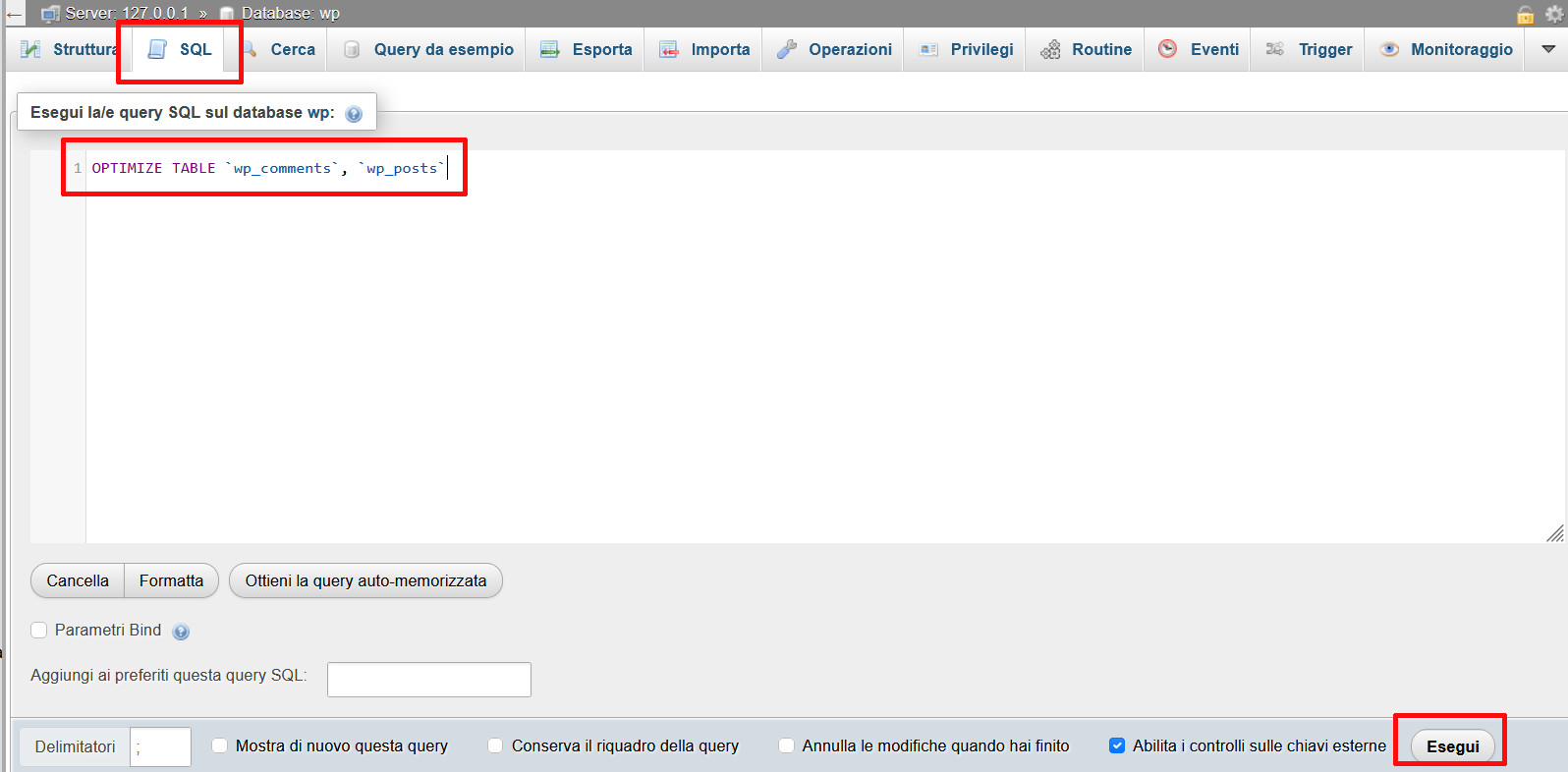Click the database icon in breadcrumb

pyautogui.click(x=227, y=14)
